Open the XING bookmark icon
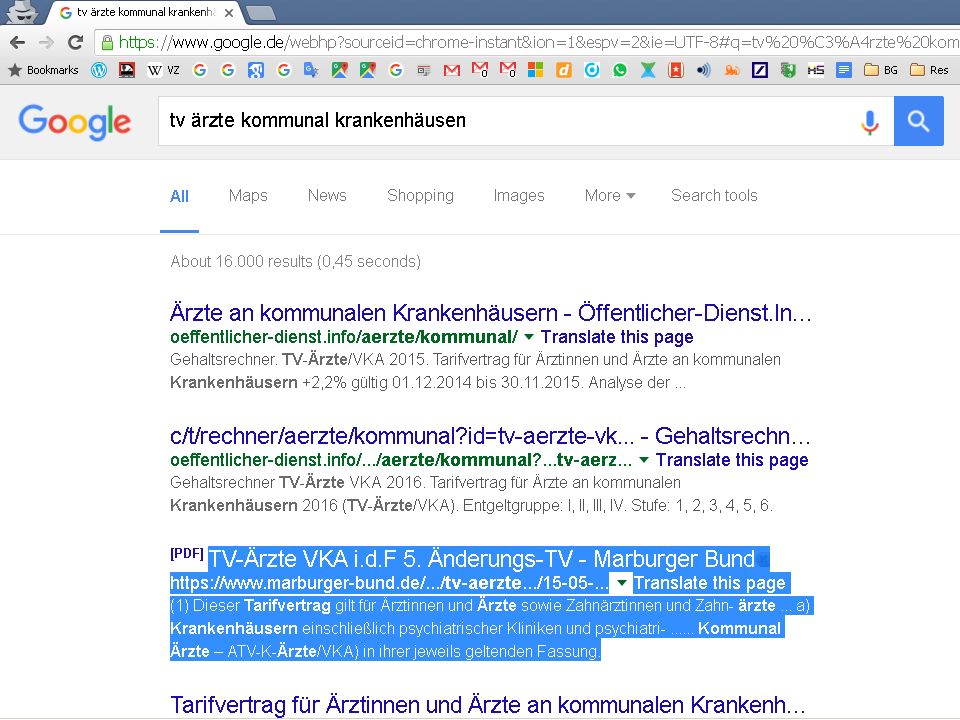The width and height of the screenshot is (960, 720). click(648, 70)
